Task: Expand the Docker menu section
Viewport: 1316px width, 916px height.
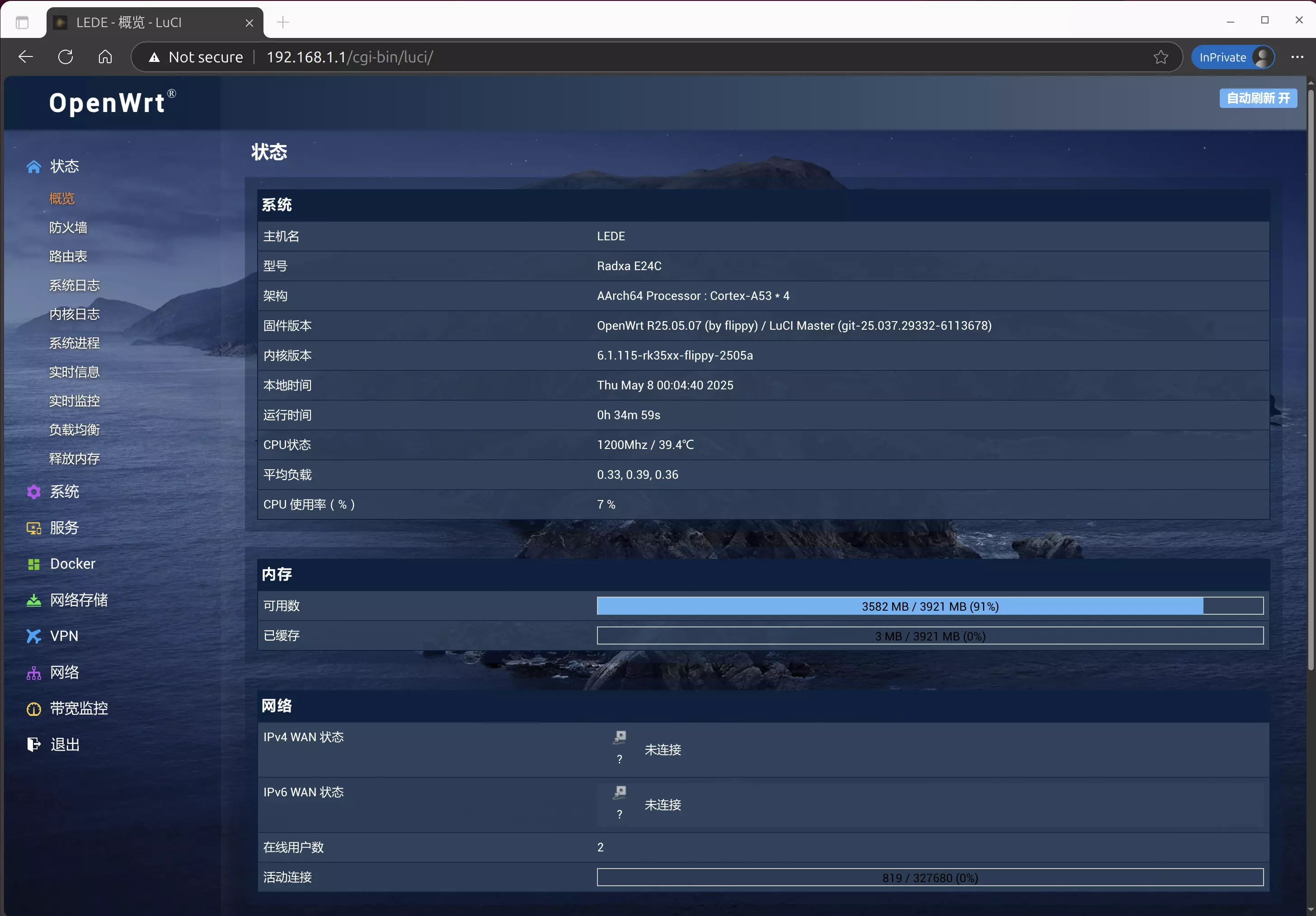Action: click(x=73, y=564)
